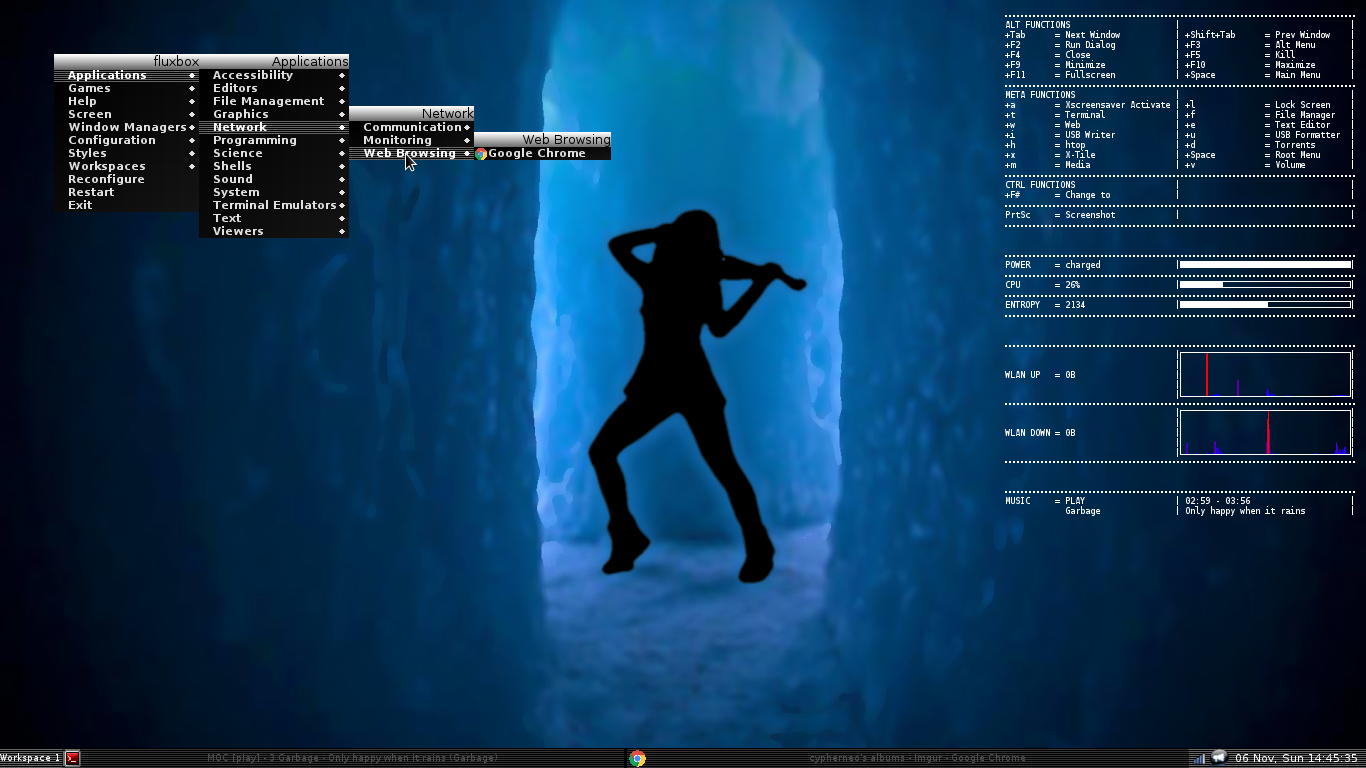1366x768 pixels.
Task: Click the terminal icon in the taskbar
Action: click(x=72, y=758)
